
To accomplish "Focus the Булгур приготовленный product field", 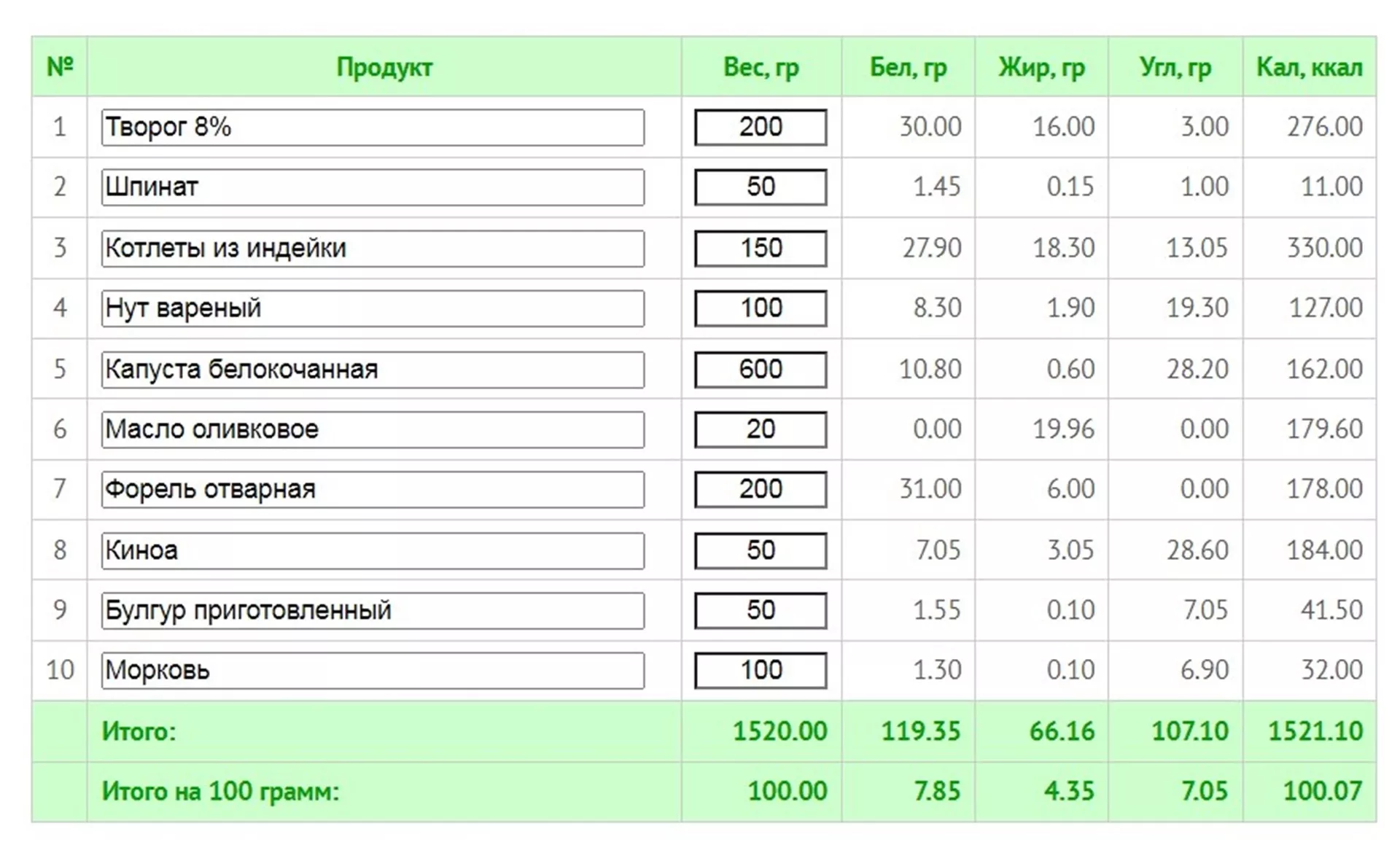I will (x=373, y=610).
